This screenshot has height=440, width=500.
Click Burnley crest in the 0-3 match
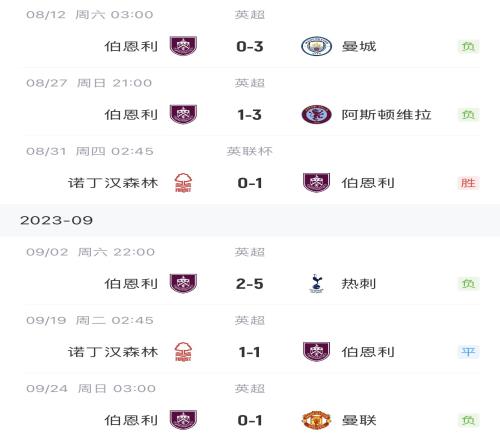click(183, 46)
